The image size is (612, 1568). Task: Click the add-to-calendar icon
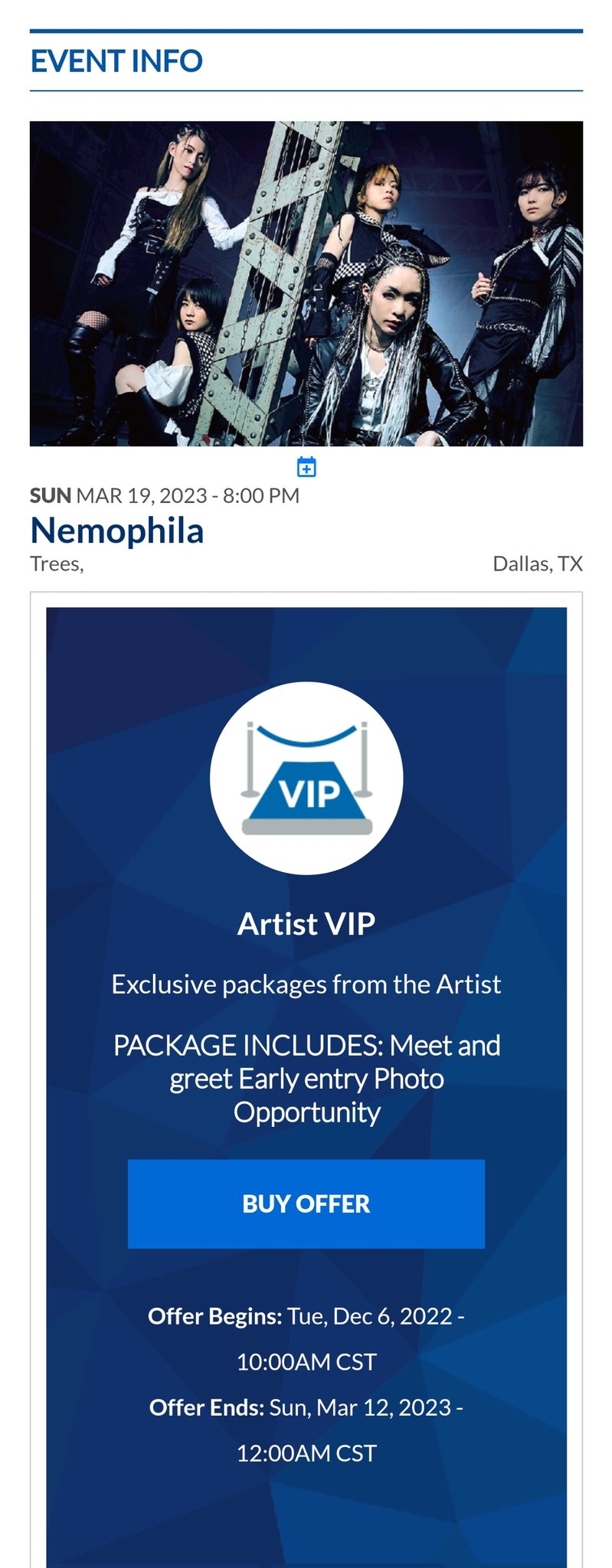coord(306,466)
